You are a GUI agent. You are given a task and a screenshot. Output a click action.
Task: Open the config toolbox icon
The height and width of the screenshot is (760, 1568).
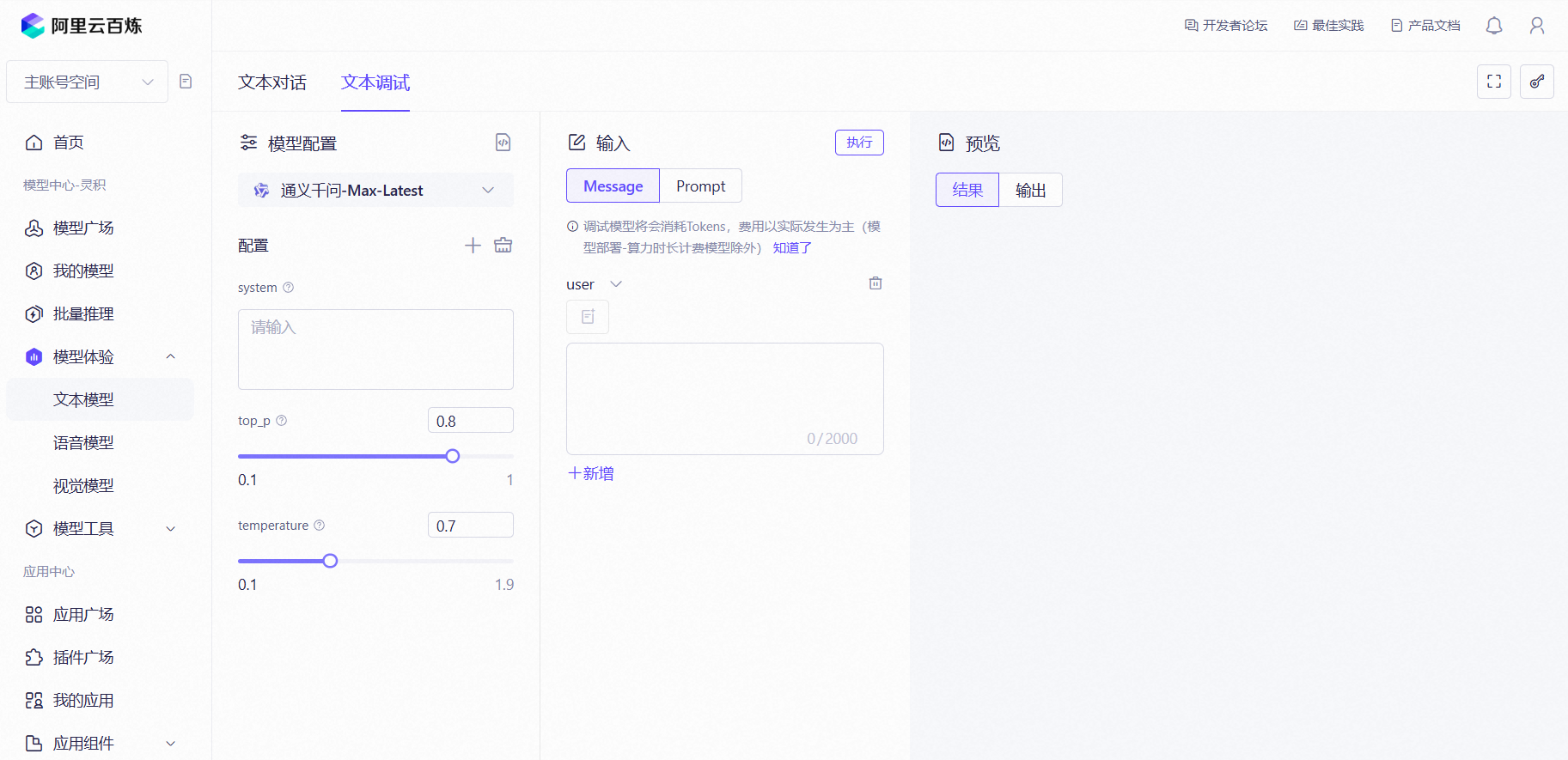[x=503, y=246]
